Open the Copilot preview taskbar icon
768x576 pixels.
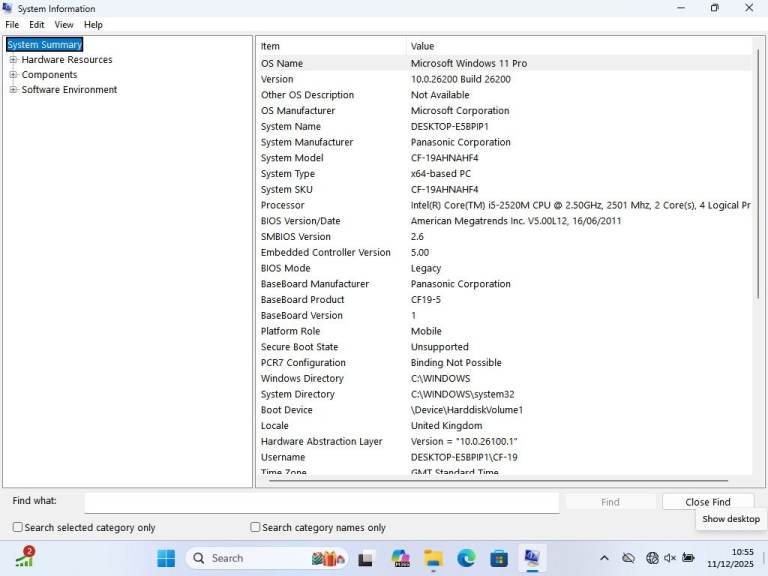[400, 558]
